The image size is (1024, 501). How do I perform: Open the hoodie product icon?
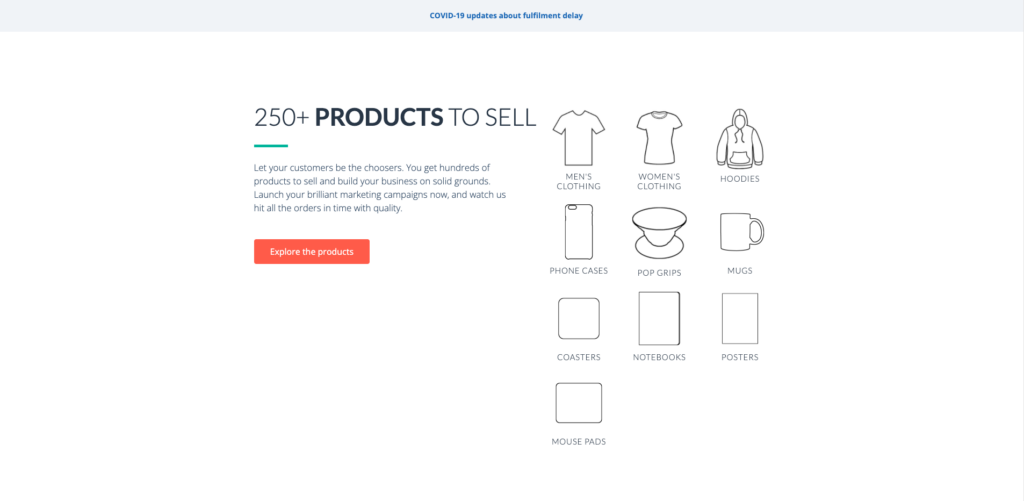click(740, 138)
